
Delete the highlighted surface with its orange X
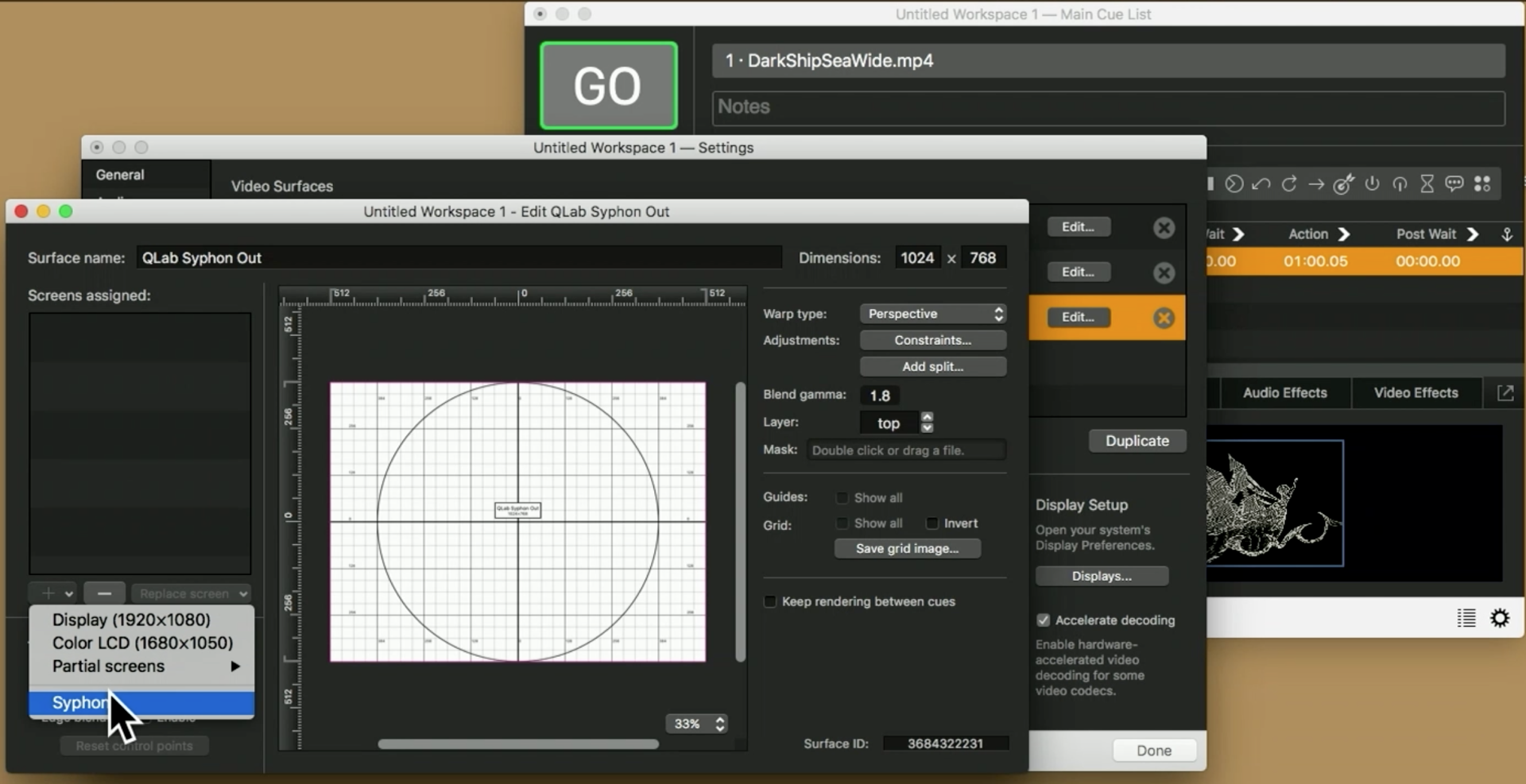[1164, 319]
